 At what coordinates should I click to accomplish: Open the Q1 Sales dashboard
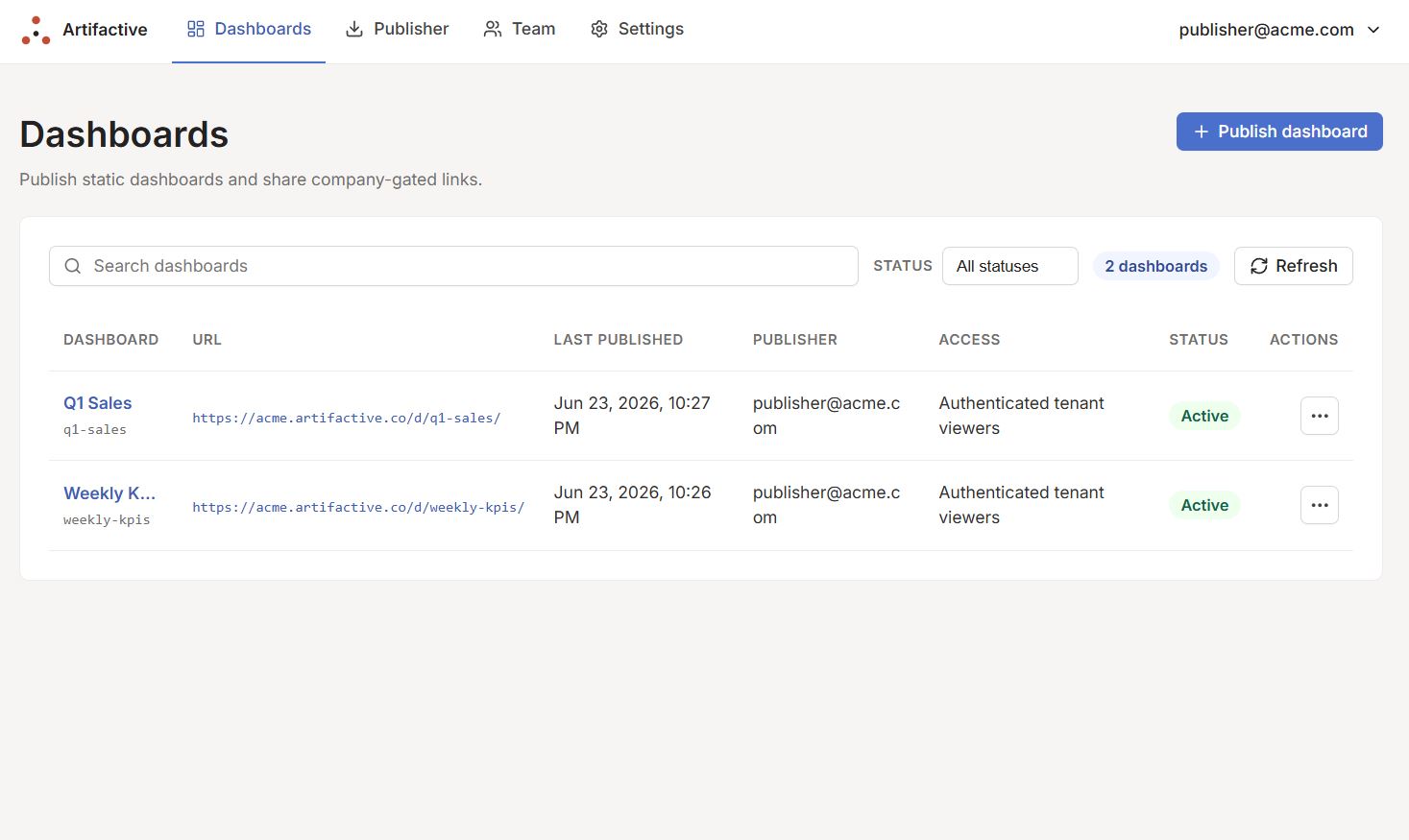[x=98, y=403]
